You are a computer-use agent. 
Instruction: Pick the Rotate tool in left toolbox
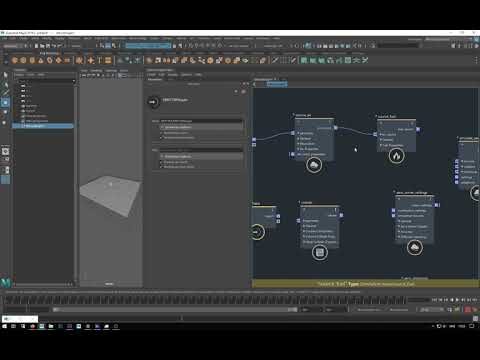click(x=5, y=113)
